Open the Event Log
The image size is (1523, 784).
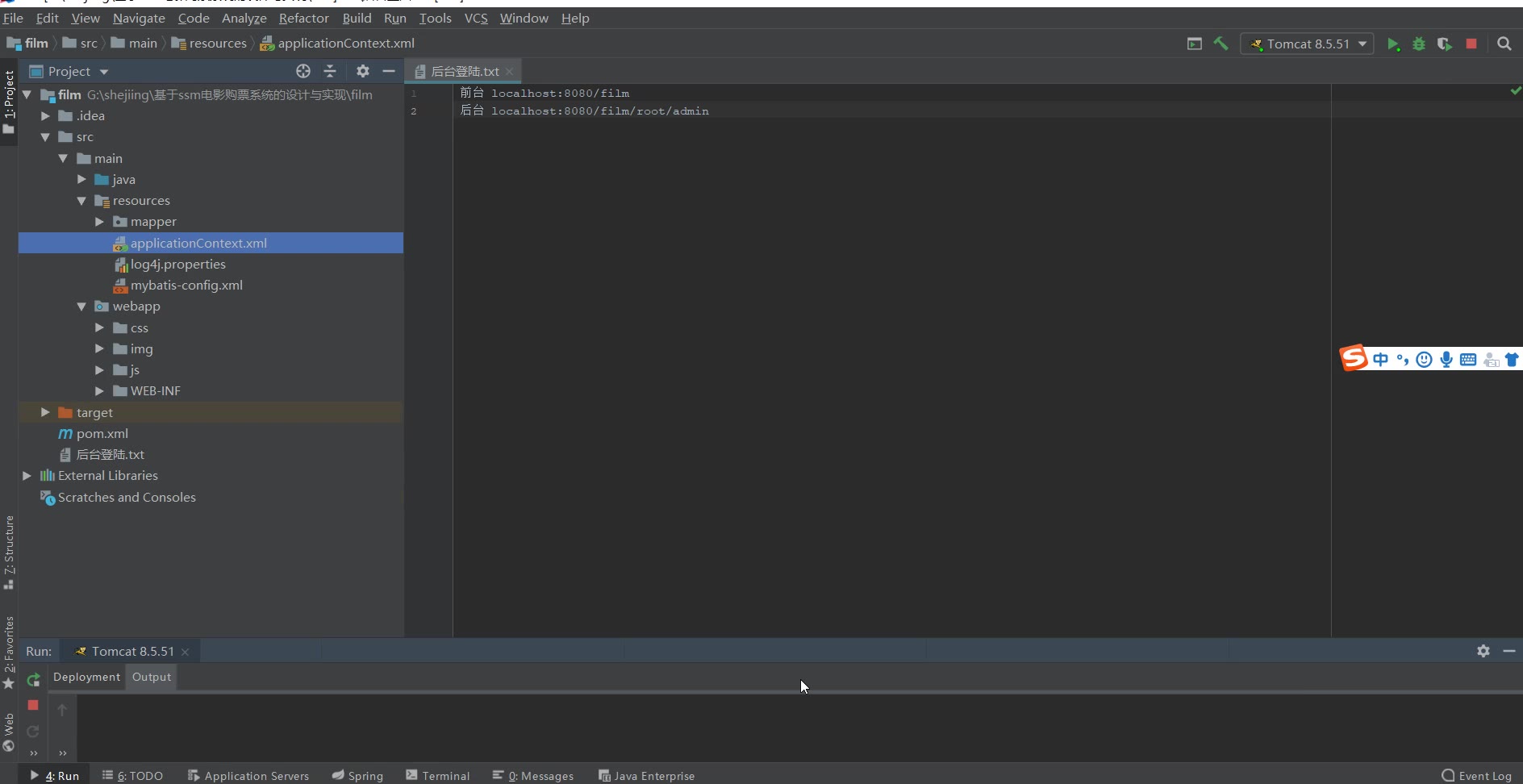coord(1477,775)
